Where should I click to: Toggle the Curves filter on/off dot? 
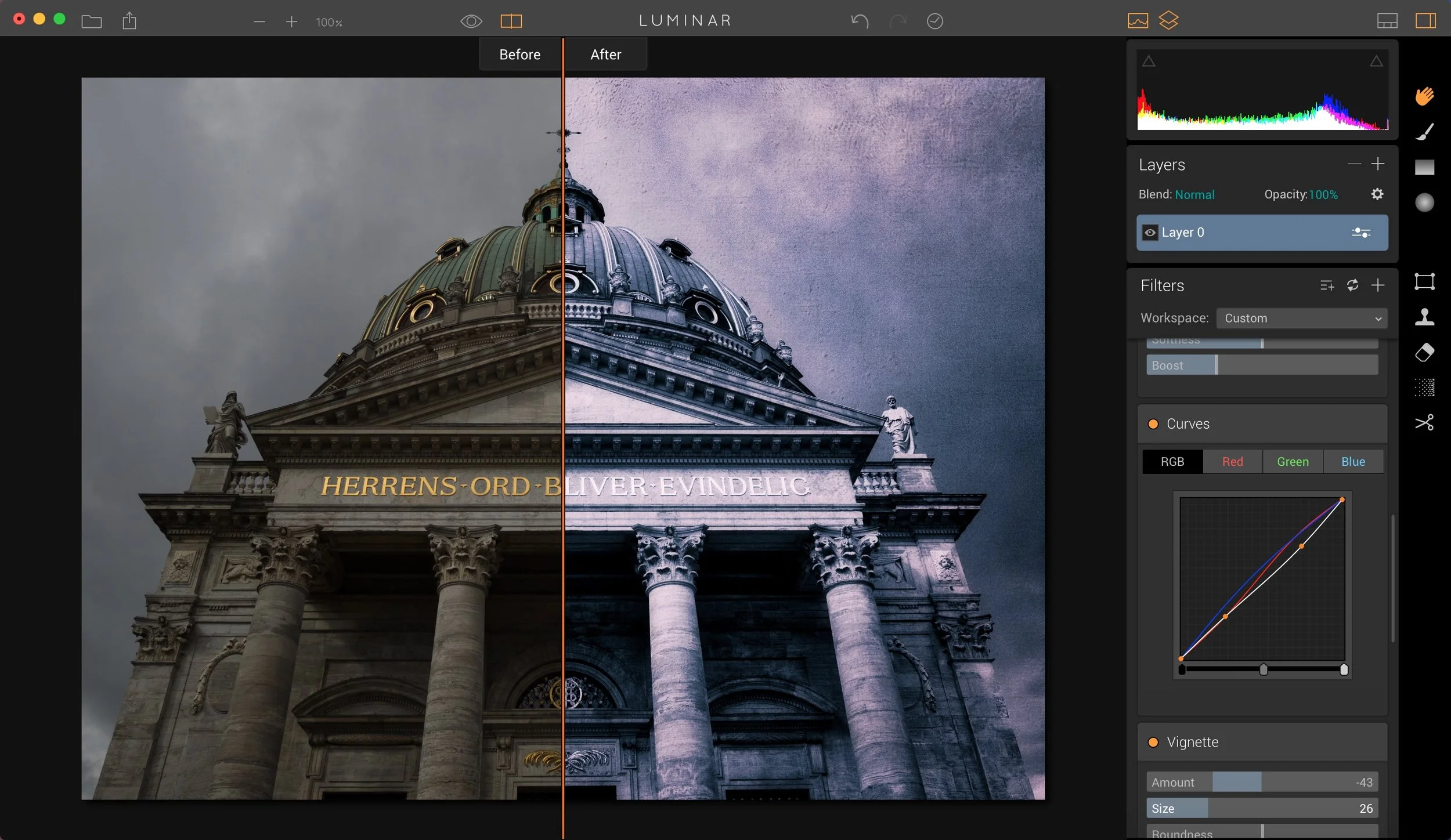pyautogui.click(x=1153, y=424)
